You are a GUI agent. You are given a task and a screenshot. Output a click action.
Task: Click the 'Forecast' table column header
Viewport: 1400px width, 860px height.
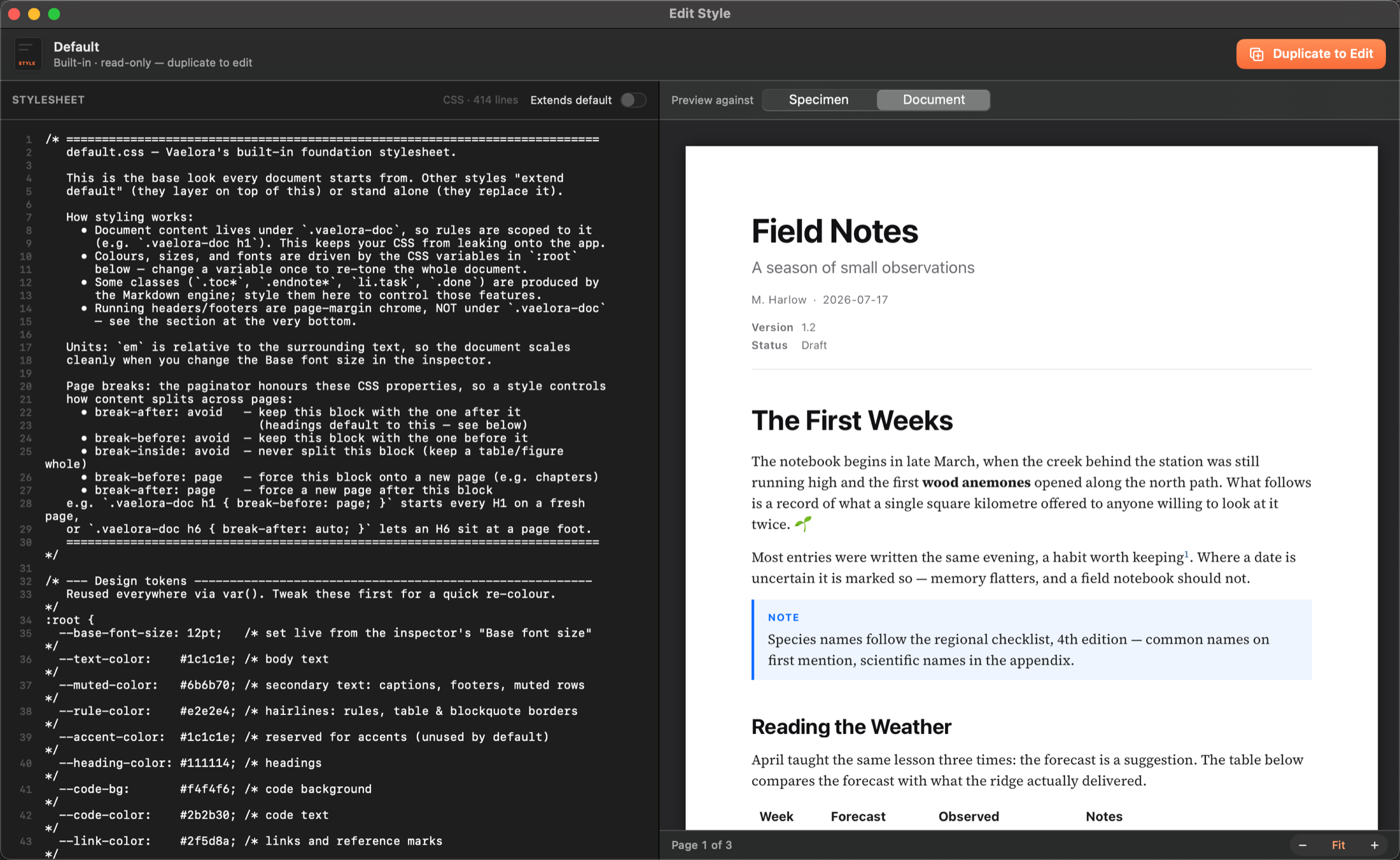point(858,817)
